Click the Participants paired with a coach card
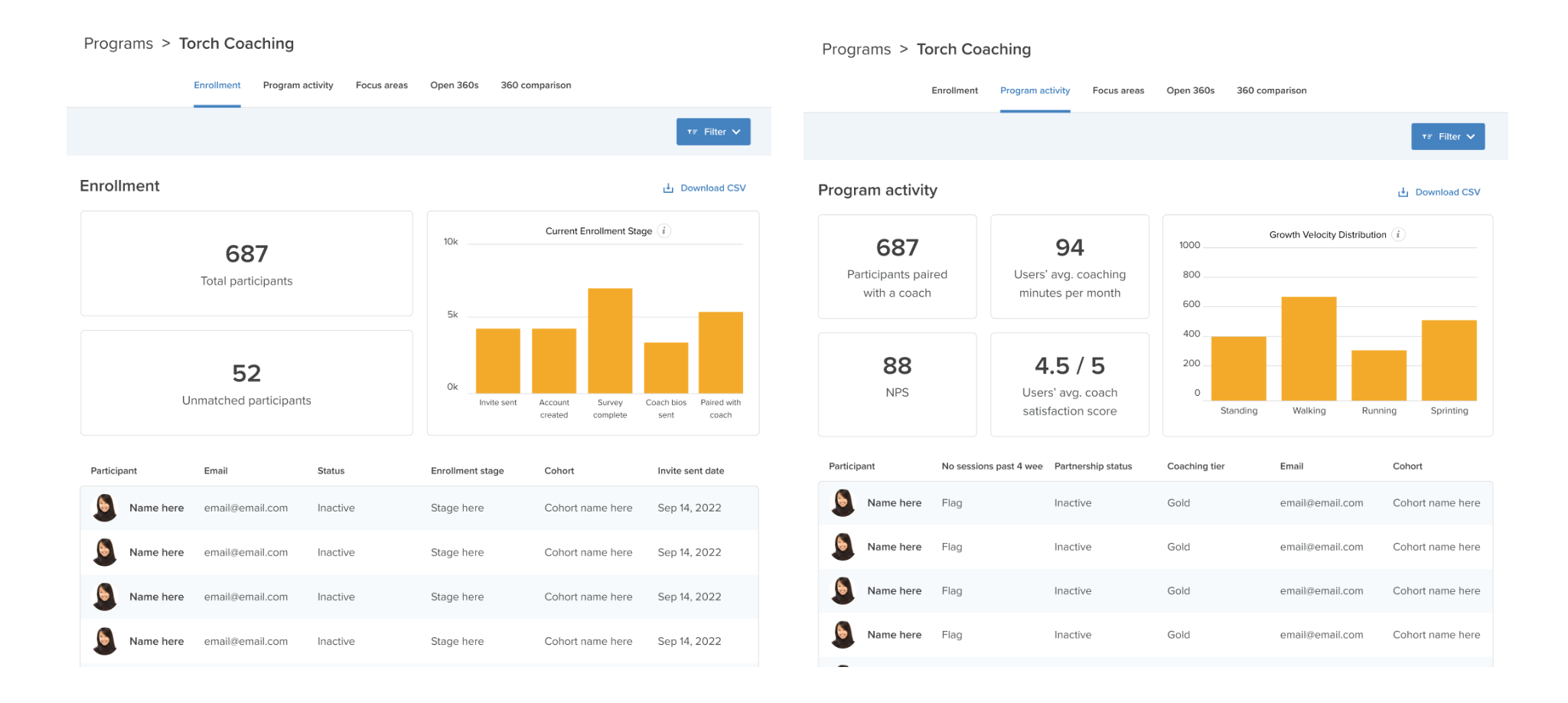Screen dimensions: 1568x703 [x=897, y=266]
